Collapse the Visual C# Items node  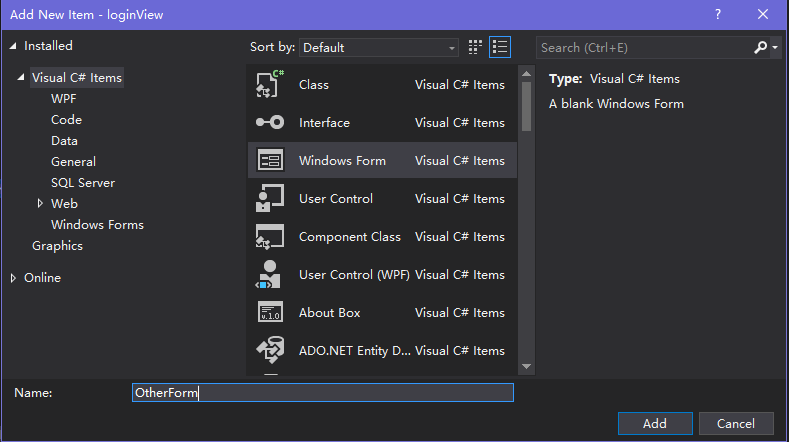tap(21, 78)
